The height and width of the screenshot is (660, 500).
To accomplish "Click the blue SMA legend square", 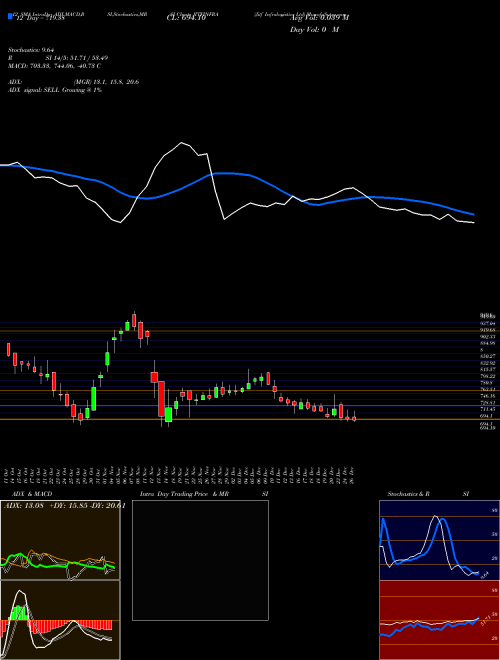I will tap(10, 16).
